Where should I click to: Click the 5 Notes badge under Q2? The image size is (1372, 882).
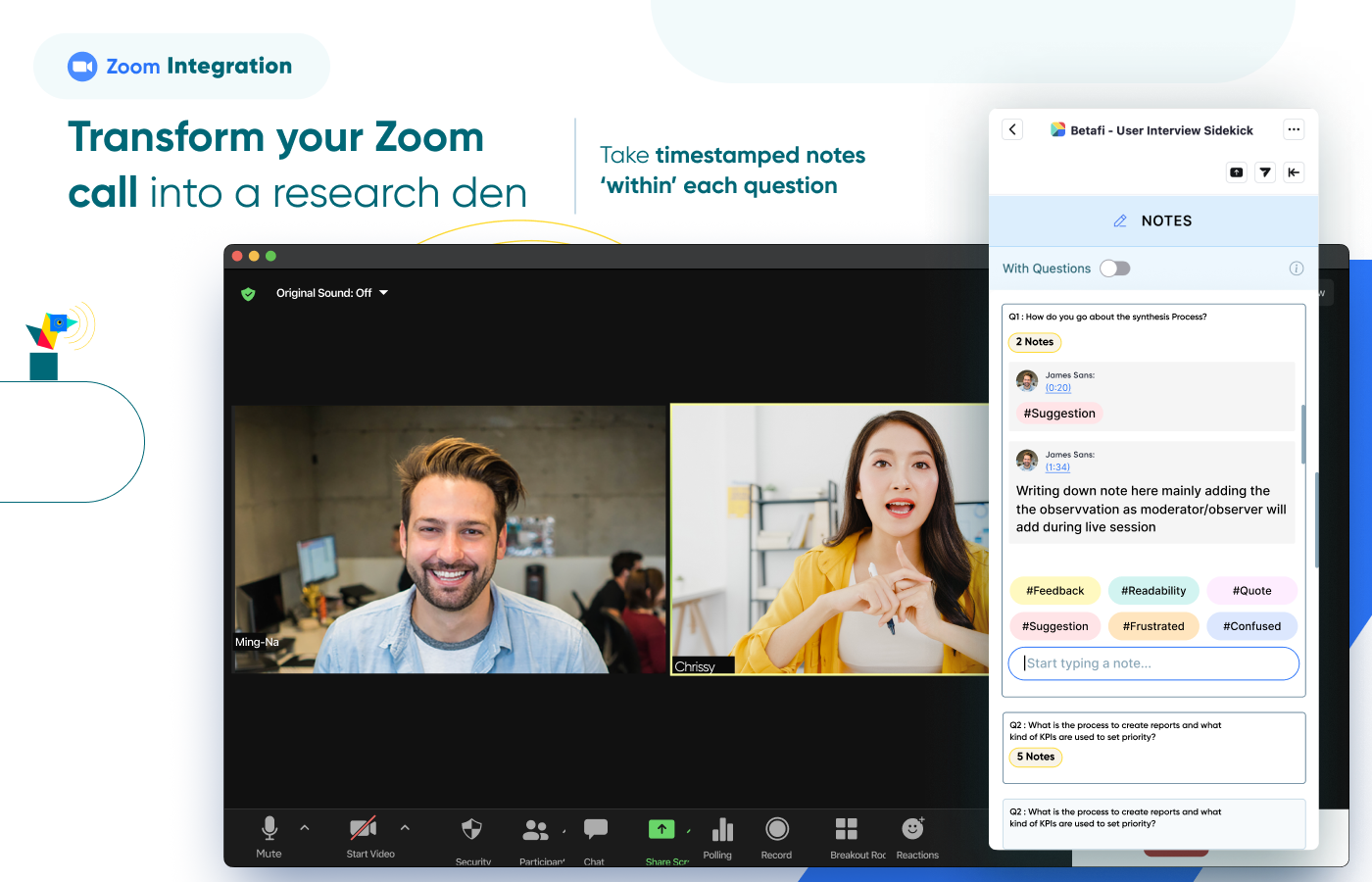tap(1036, 757)
